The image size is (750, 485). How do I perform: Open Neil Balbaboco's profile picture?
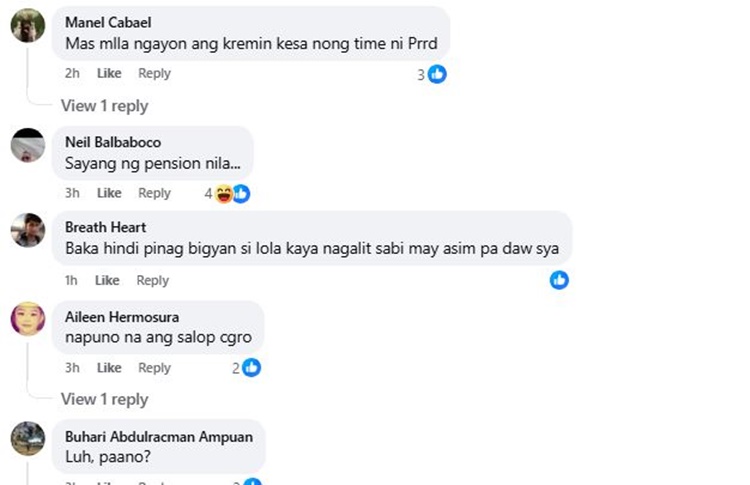pos(28,145)
